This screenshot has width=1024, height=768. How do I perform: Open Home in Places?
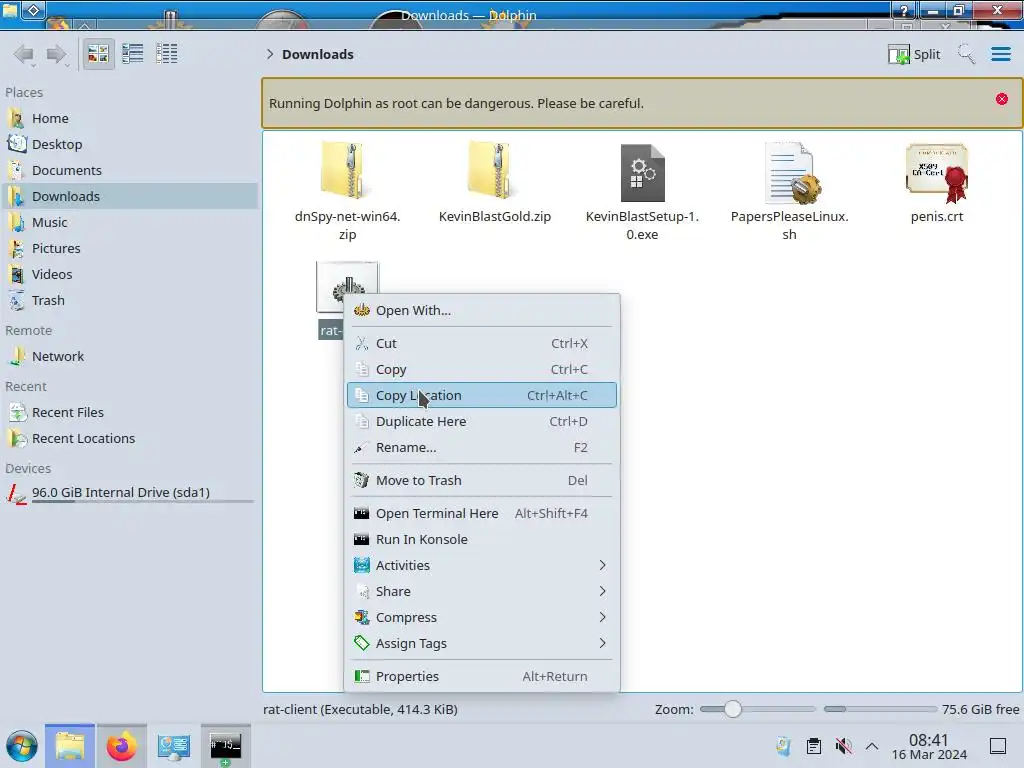click(129, 118)
